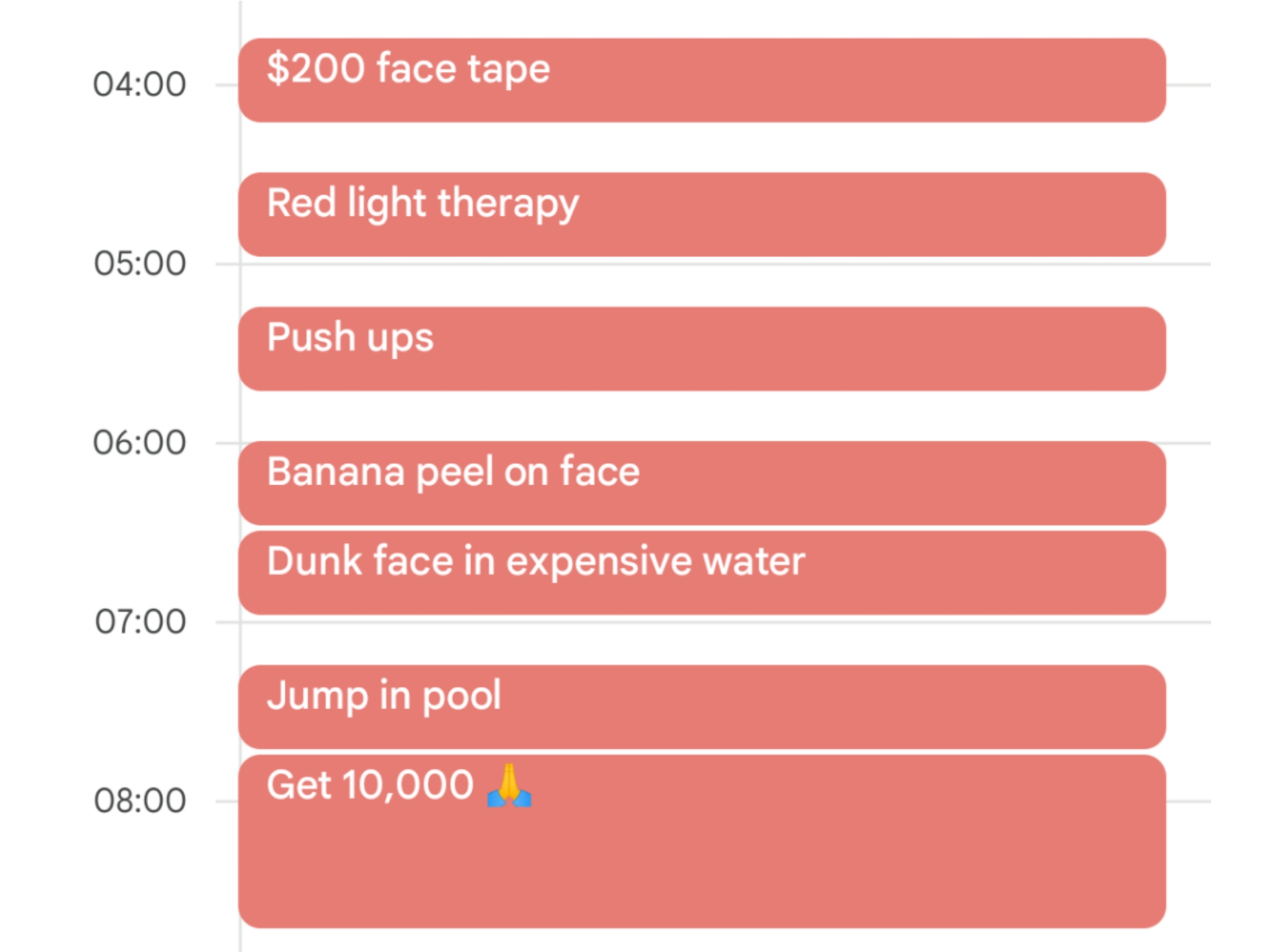Viewport: 1270px width, 952px height.
Task: Click empty slot between face tape and Red light therapy
Action: (702, 148)
